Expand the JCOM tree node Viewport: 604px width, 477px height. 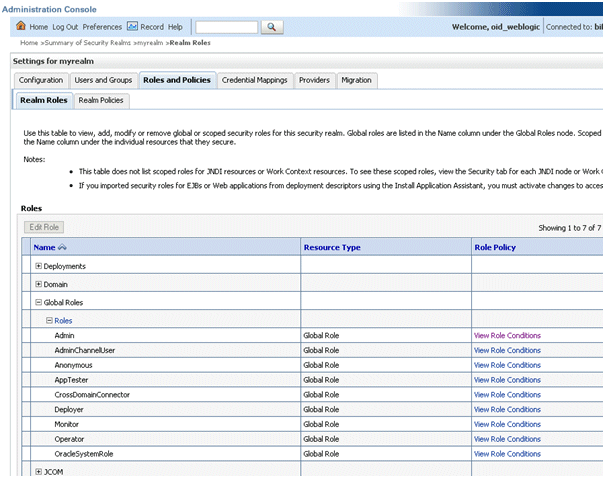tap(39, 471)
